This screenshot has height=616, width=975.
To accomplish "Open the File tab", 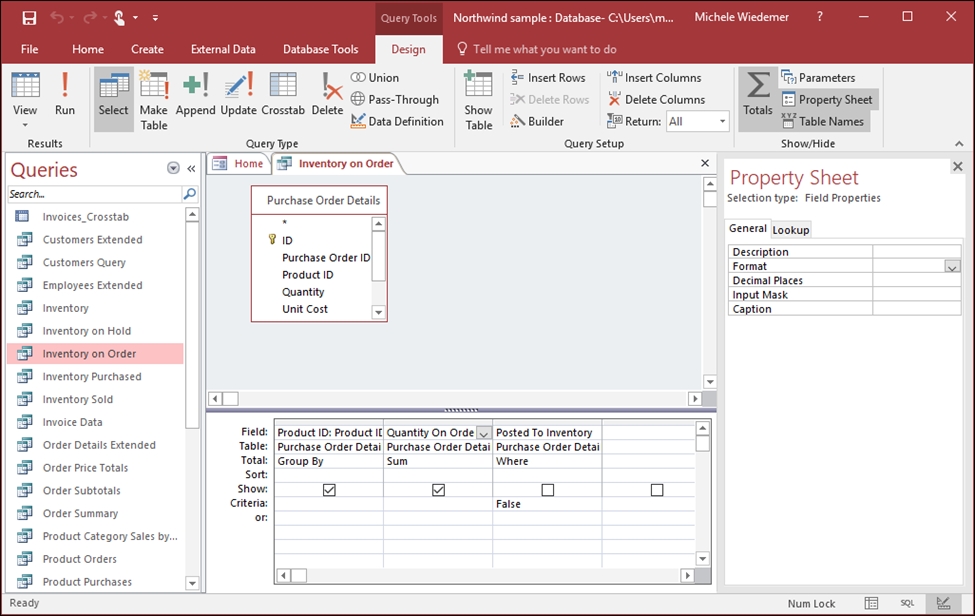I will (29, 49).
